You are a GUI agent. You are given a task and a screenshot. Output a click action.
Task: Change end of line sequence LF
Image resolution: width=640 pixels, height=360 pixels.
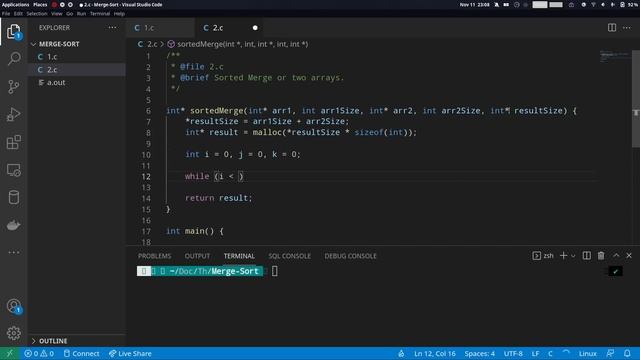535,353
